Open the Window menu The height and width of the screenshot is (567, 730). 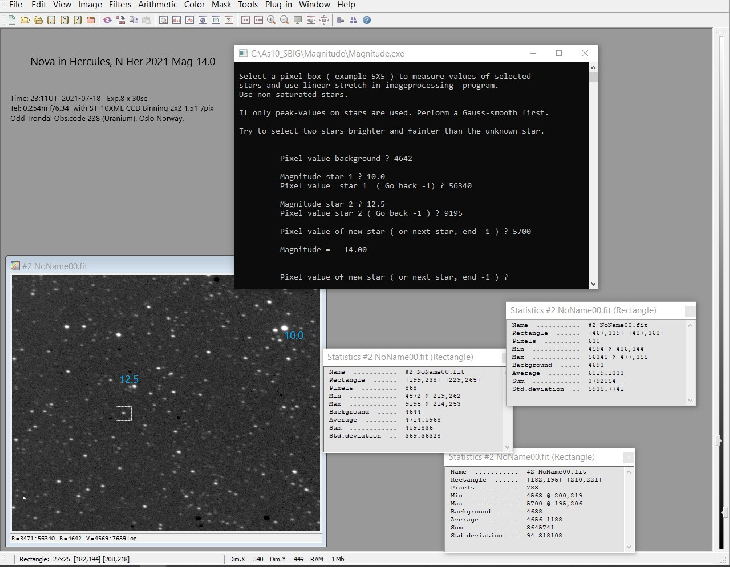pos(315,5)
